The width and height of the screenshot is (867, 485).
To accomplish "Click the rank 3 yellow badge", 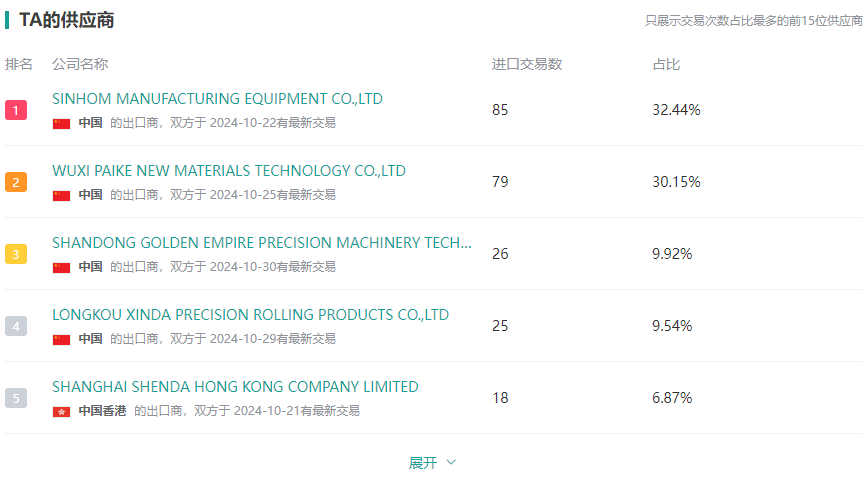I will coord(16,254).
